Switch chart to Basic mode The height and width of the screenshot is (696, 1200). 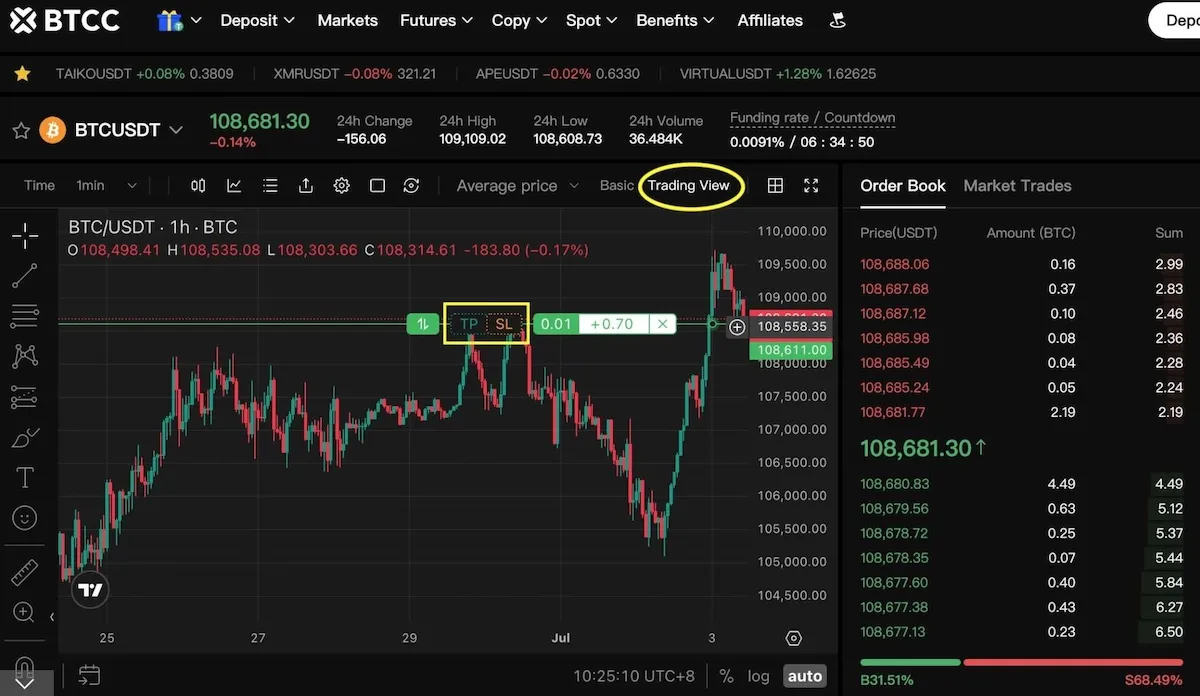click(617, 185)
